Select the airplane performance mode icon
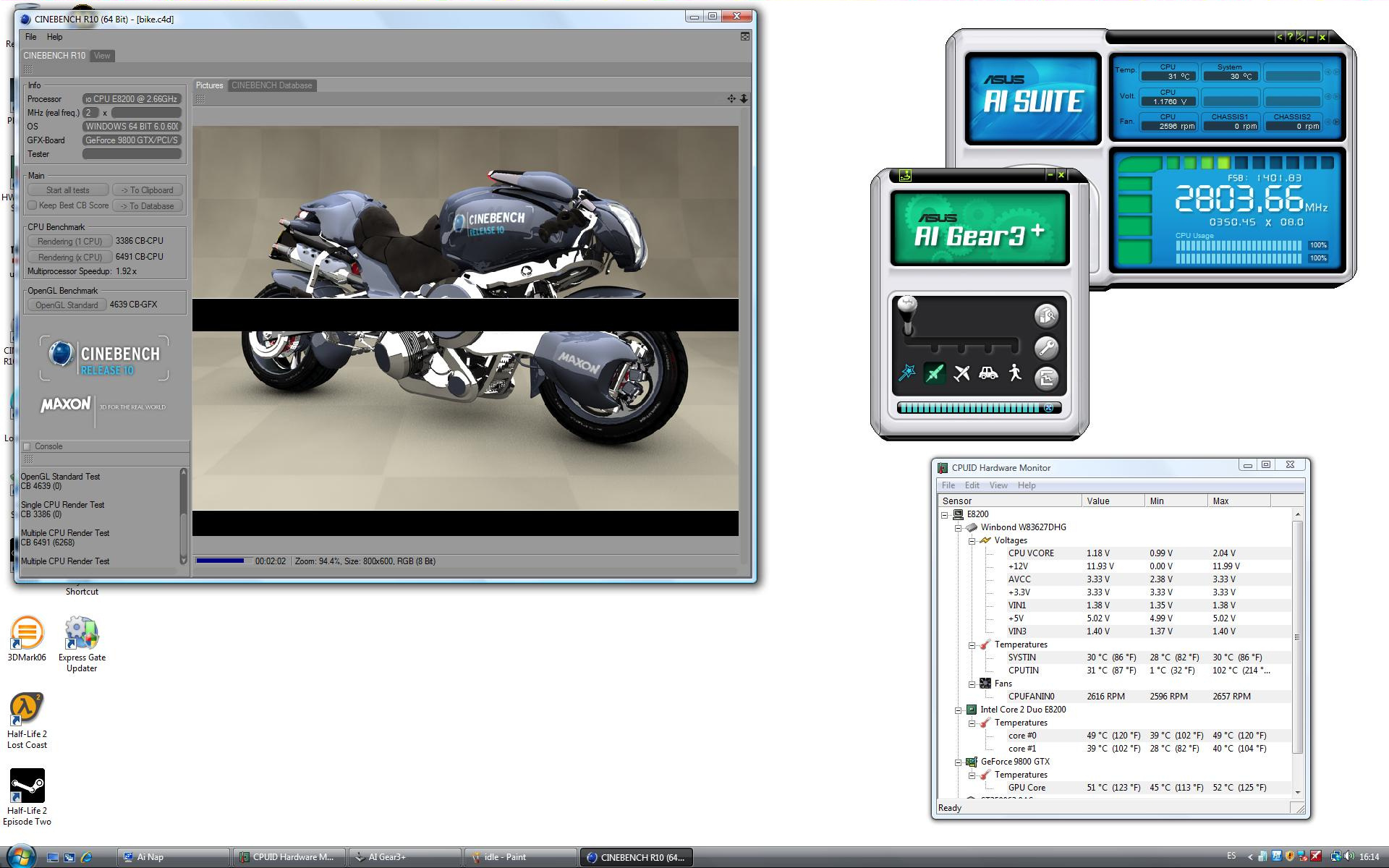Screen dimensions: 1389x868 pos(961,373)
